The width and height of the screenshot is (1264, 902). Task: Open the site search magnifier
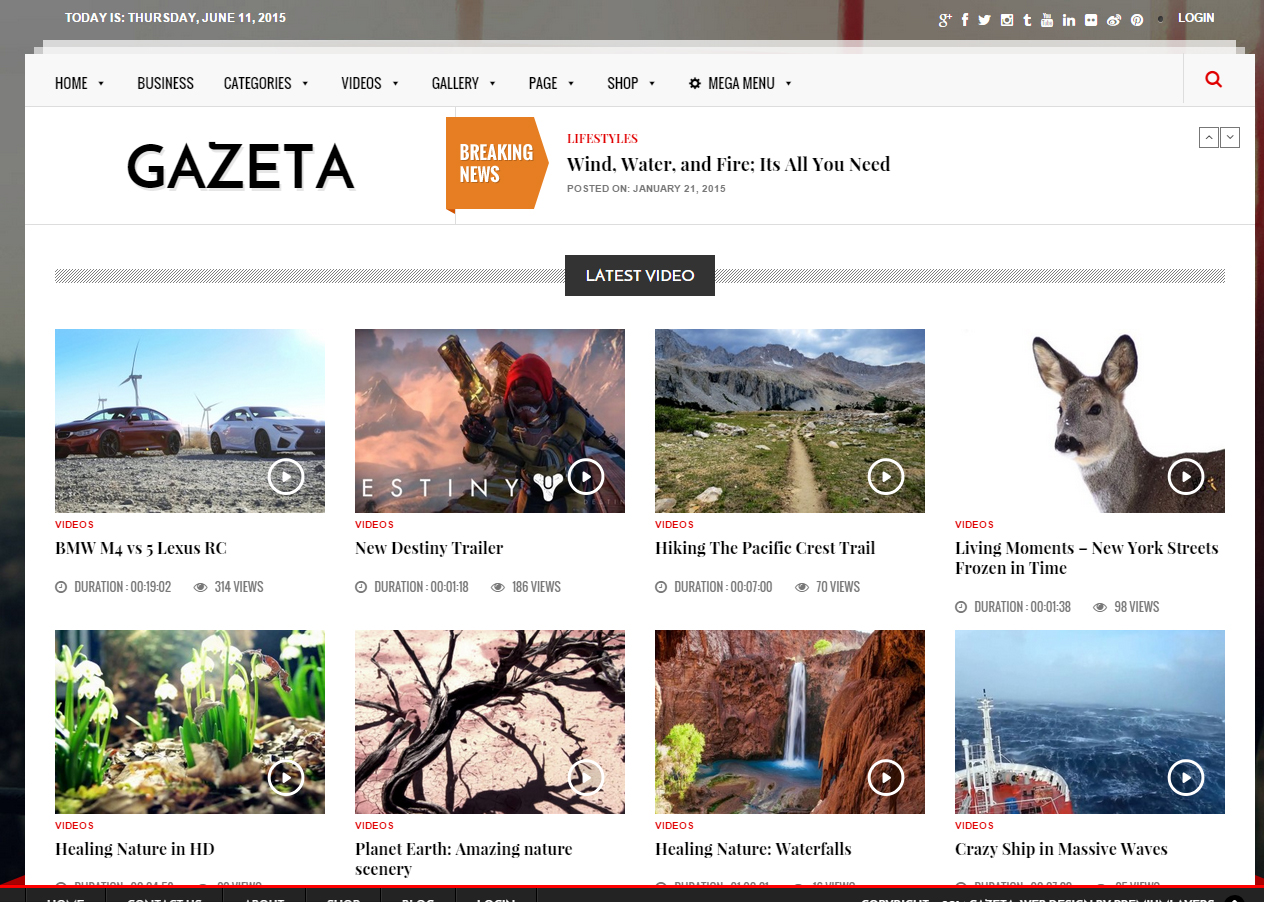(1213, 78)
